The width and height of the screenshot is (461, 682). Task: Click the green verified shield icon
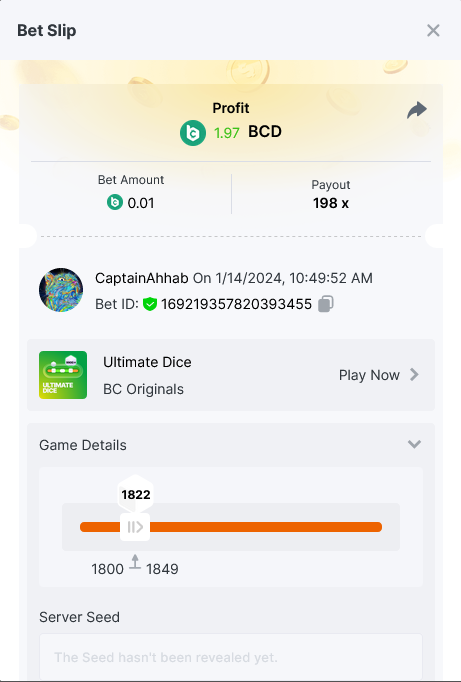tap(150, 304)
